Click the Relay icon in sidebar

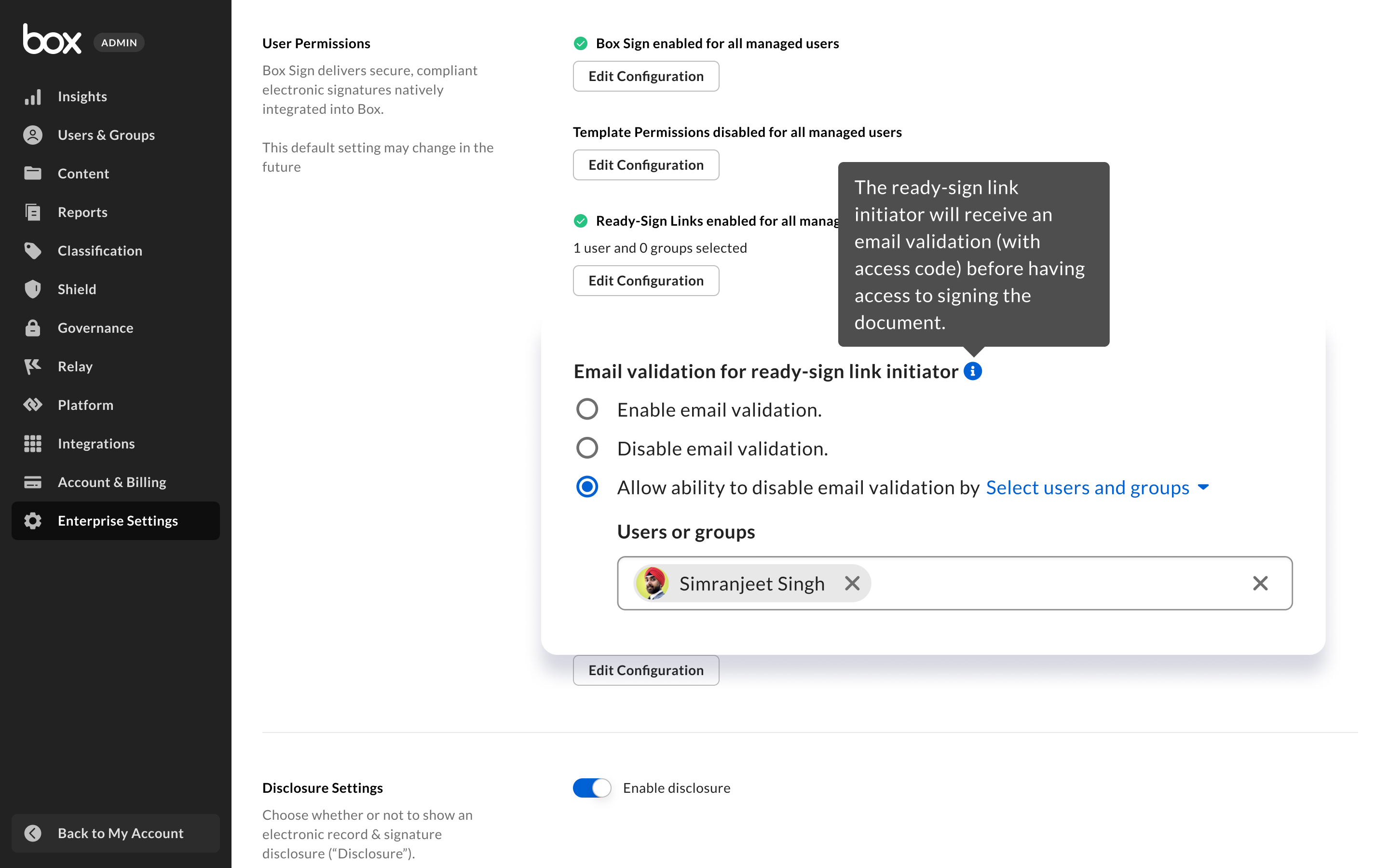33,366
